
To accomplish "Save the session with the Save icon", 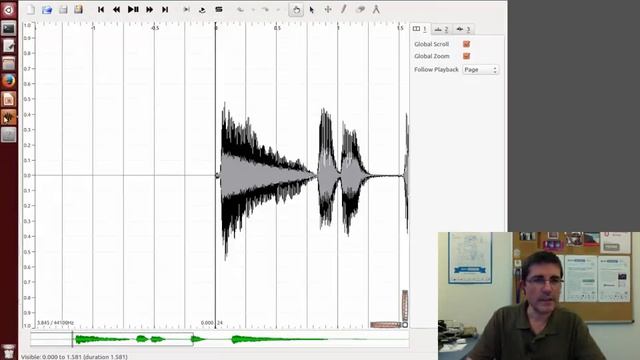I will coord(63,9).
